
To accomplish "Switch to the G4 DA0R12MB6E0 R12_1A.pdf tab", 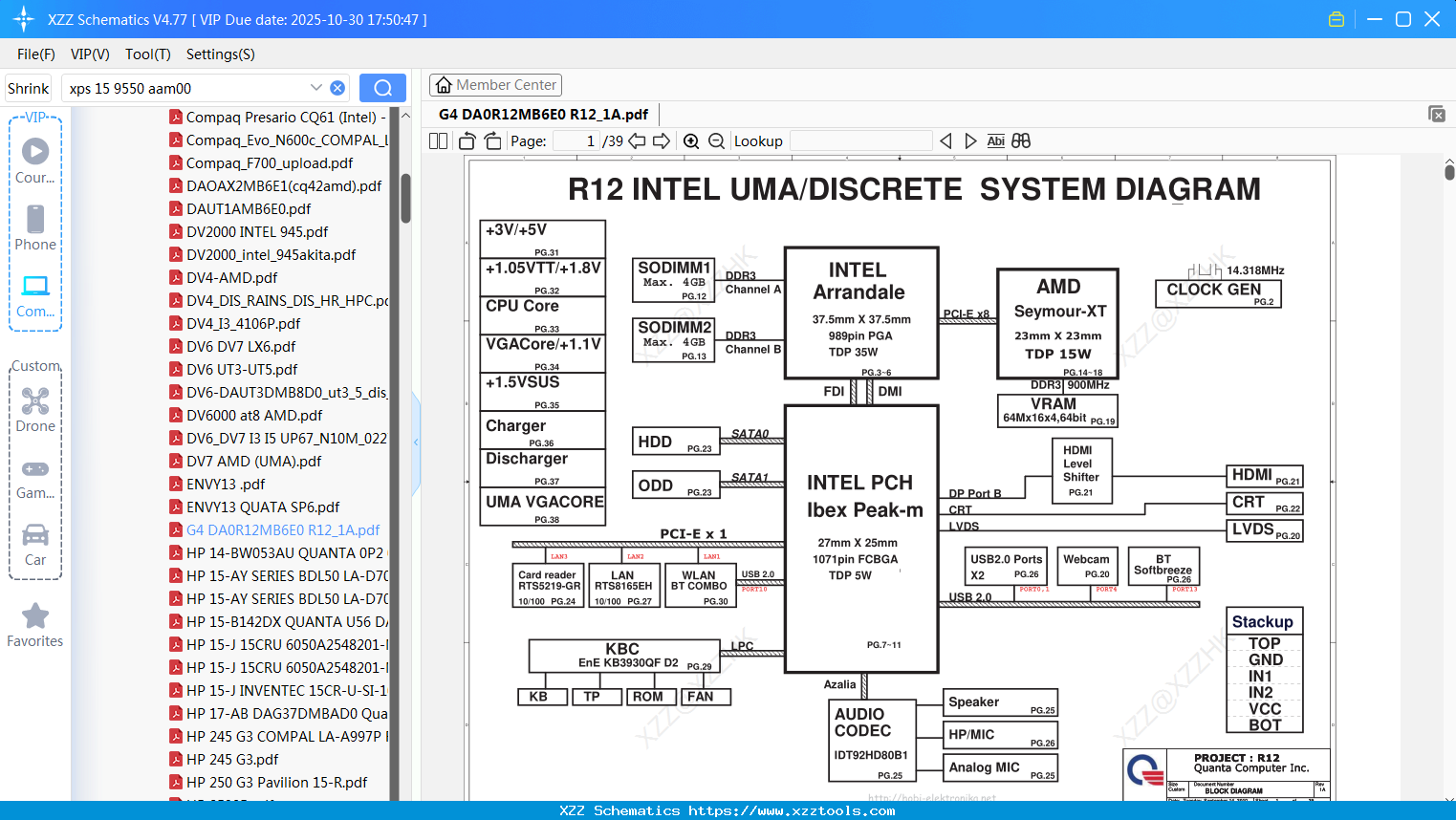I will point(543,114).
